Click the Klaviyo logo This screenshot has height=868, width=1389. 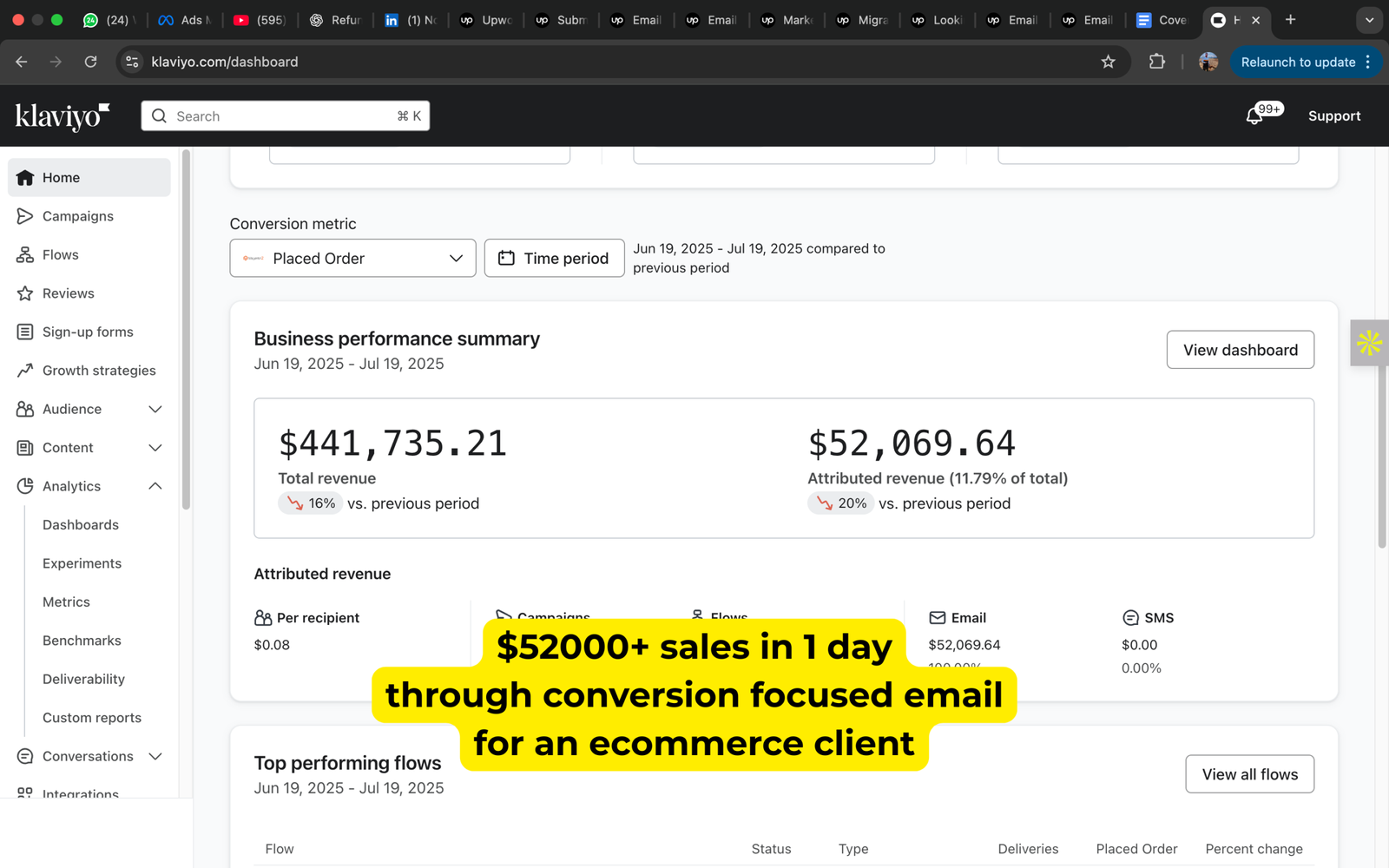pyautogui.click(x=63, y=116)
